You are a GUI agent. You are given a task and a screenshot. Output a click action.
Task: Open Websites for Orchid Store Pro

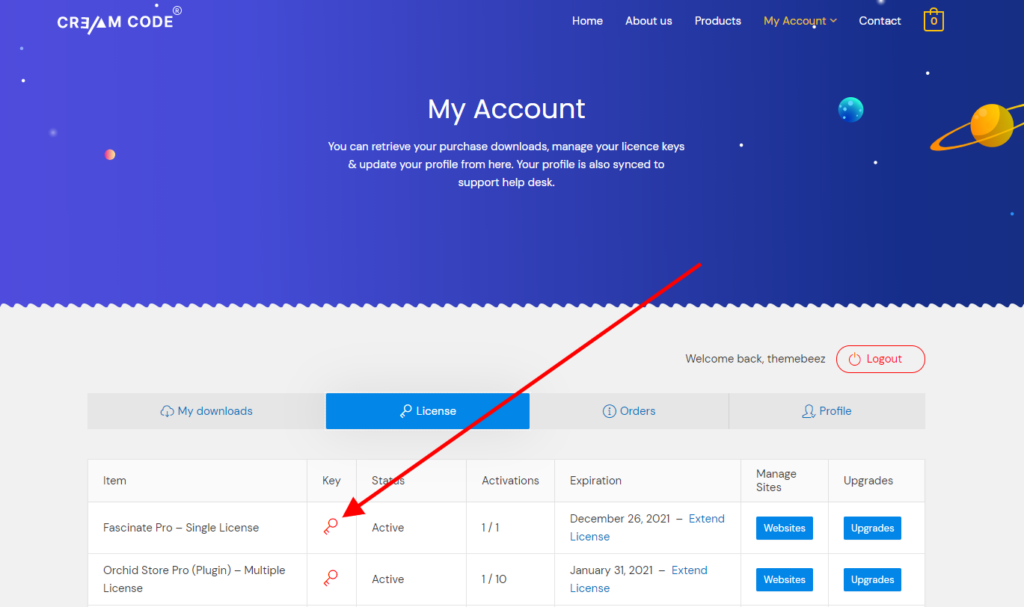pyautogui.click(x=784, y=580)
